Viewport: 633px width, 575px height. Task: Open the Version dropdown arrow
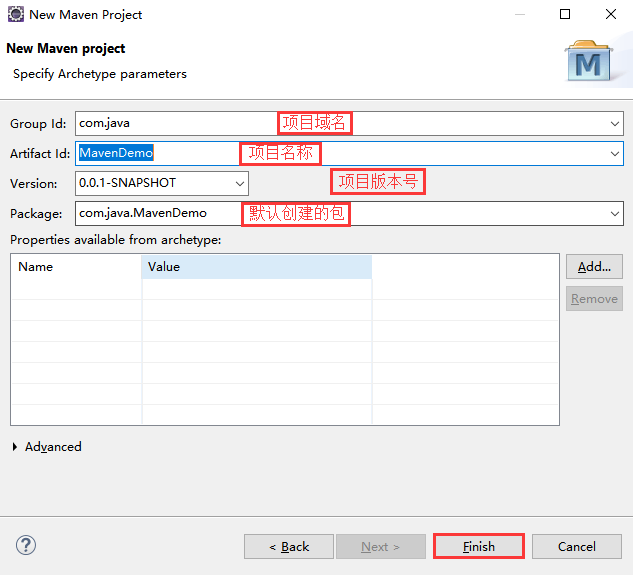pyautogui.click(x=240, y=183)
